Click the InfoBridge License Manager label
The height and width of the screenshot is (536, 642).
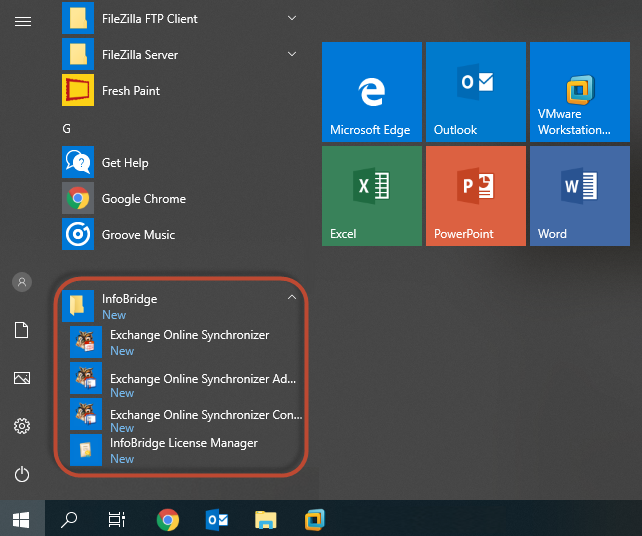184,443
